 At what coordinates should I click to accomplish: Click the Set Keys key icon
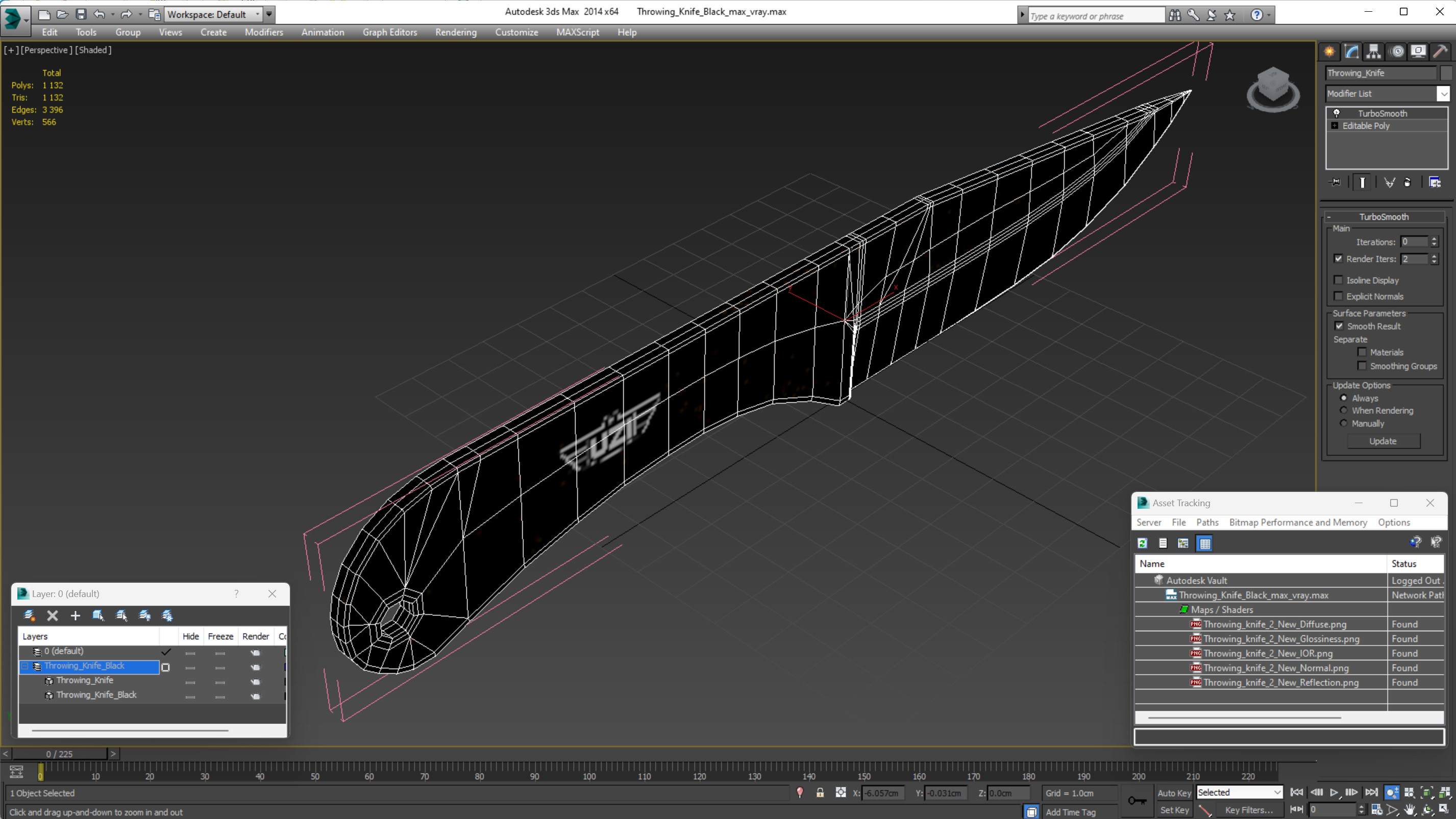(x=1137, y=801)
